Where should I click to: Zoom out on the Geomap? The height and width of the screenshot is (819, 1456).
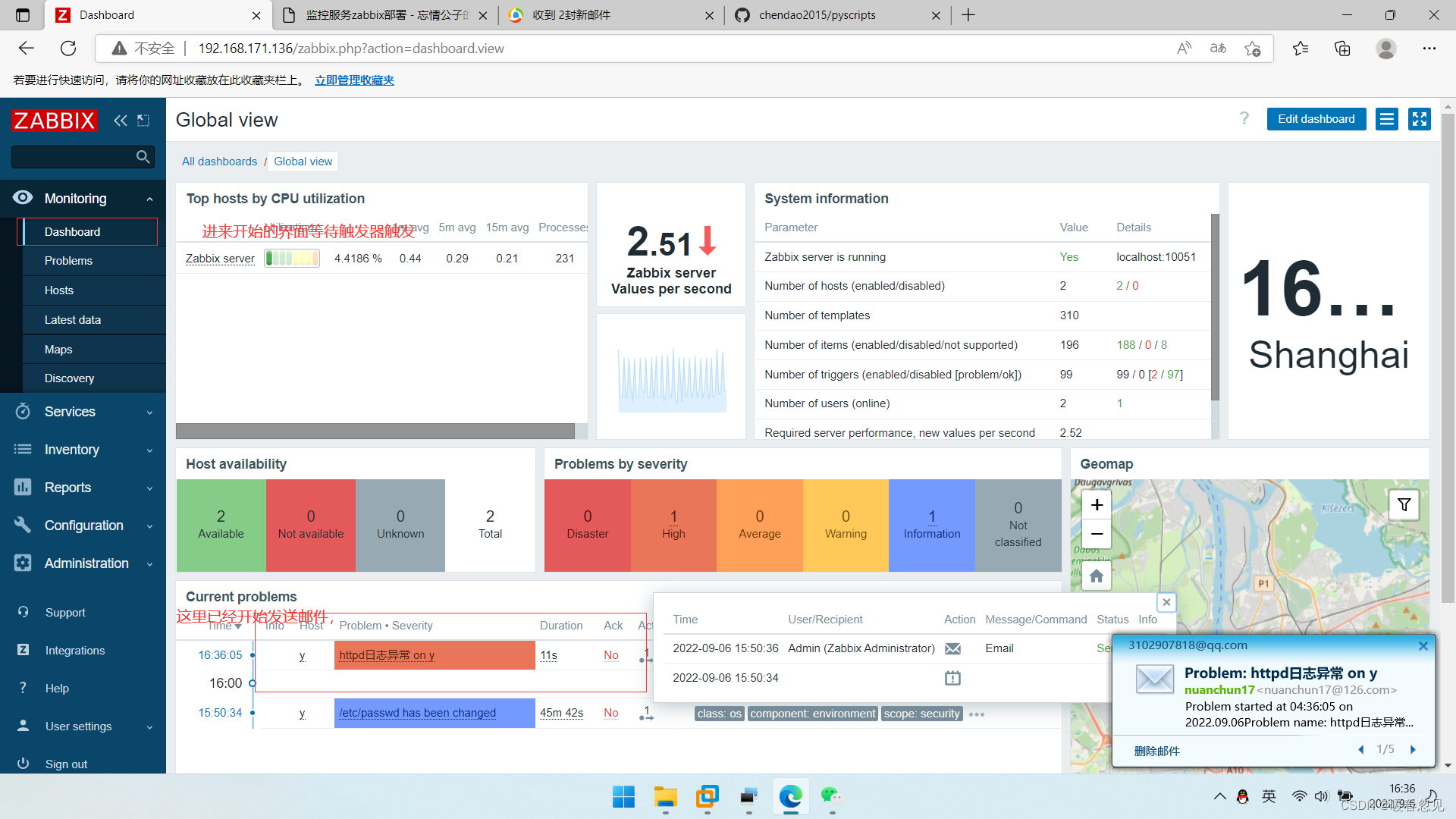1097,534
